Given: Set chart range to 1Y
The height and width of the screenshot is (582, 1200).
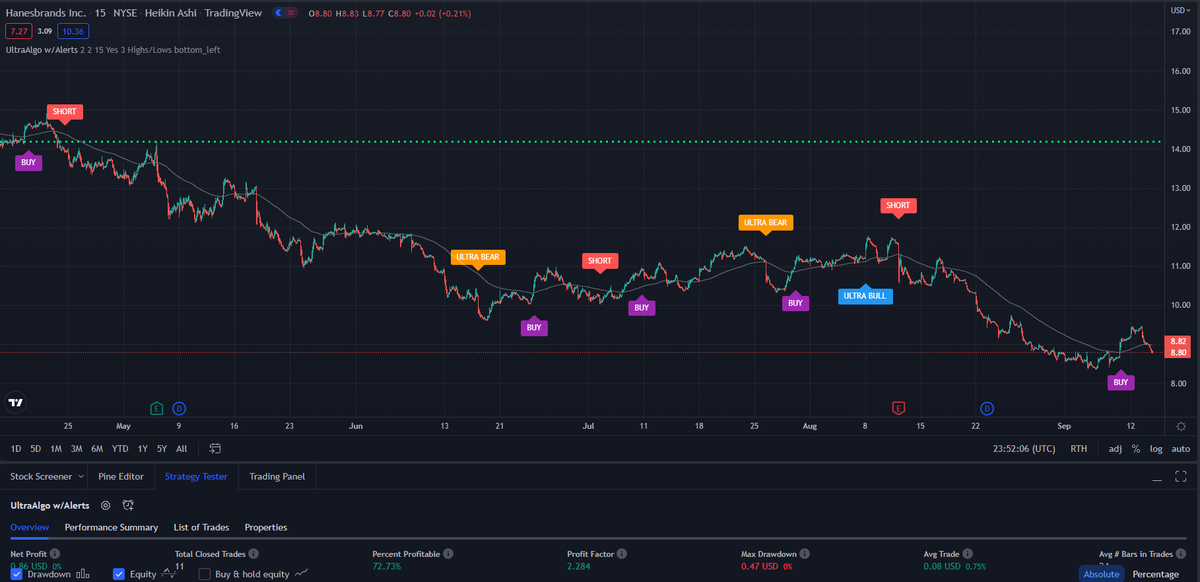Looking at the screenshot, I should 143,449.
